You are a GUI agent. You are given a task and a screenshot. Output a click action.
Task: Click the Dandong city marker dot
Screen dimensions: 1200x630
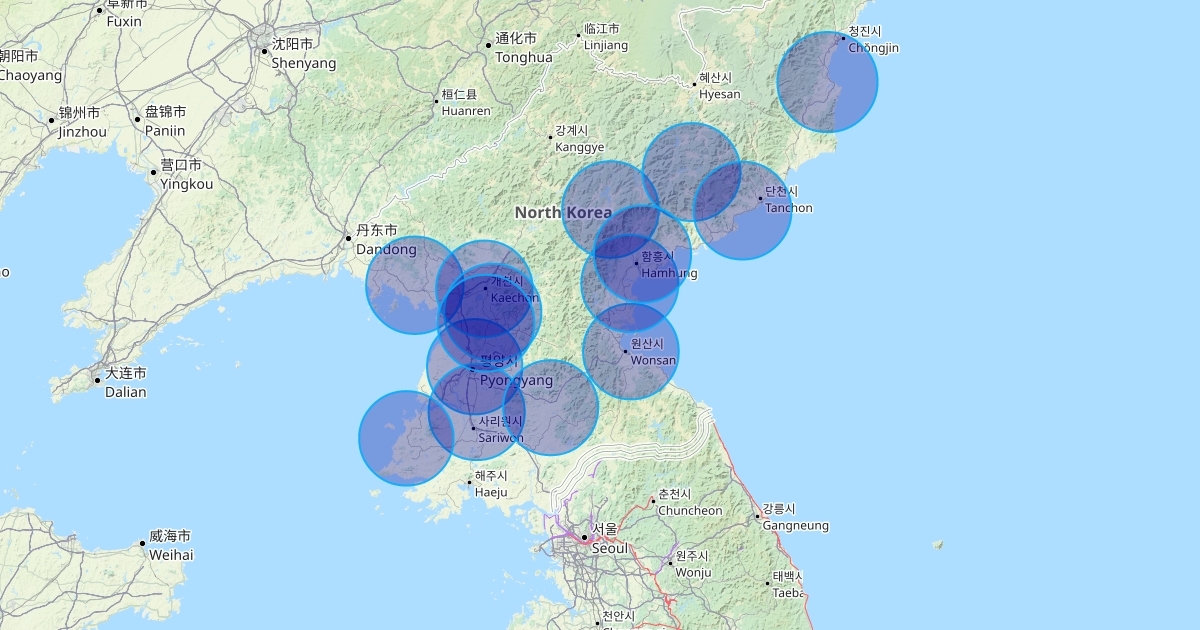click(348, 238)
